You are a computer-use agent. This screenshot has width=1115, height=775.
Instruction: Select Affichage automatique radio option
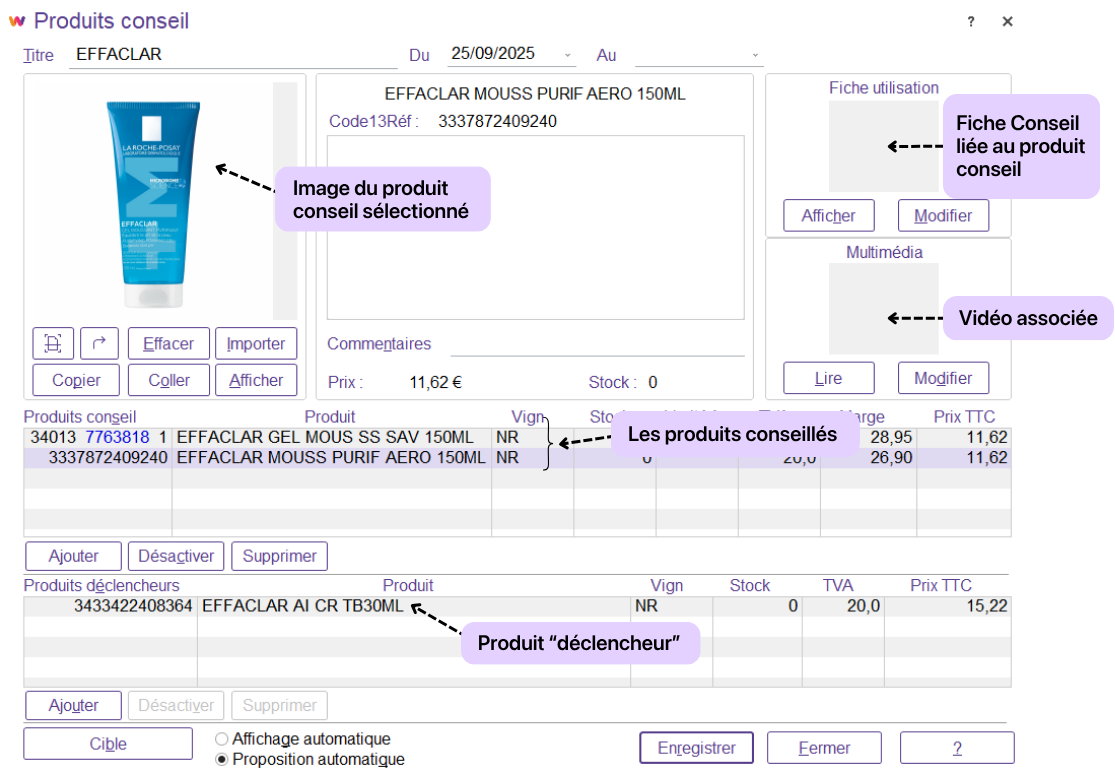click(222, 739)
